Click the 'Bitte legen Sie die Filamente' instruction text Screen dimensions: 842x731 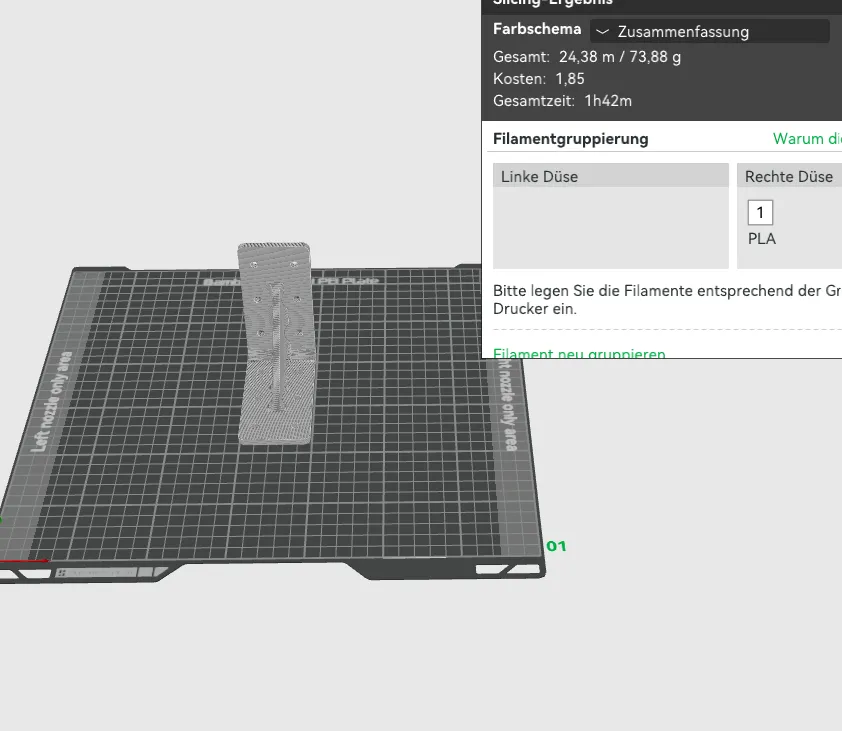coord(667,300)
